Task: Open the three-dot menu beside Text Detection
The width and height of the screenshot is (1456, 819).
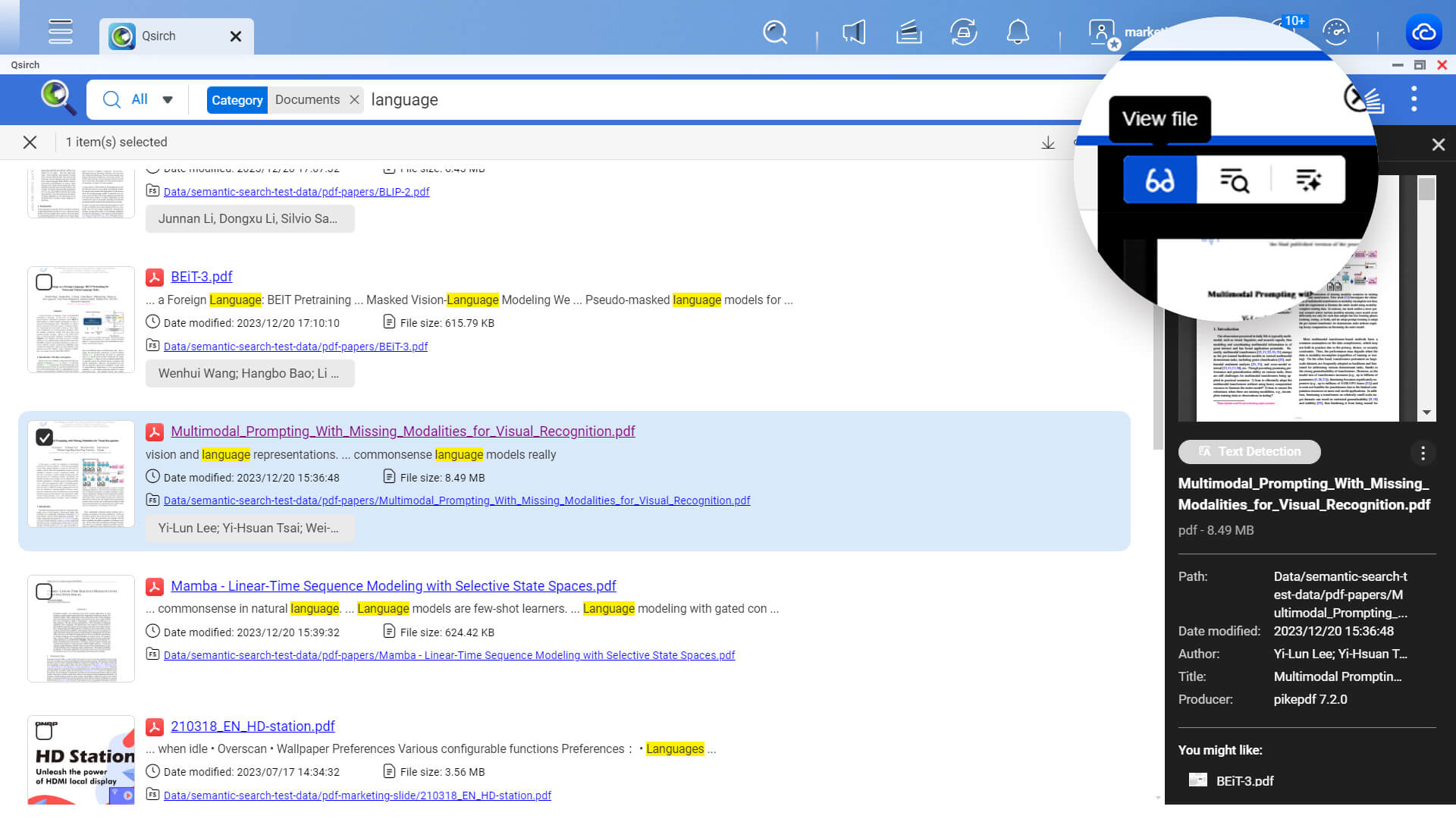Action: click(x=1423, y=453)
